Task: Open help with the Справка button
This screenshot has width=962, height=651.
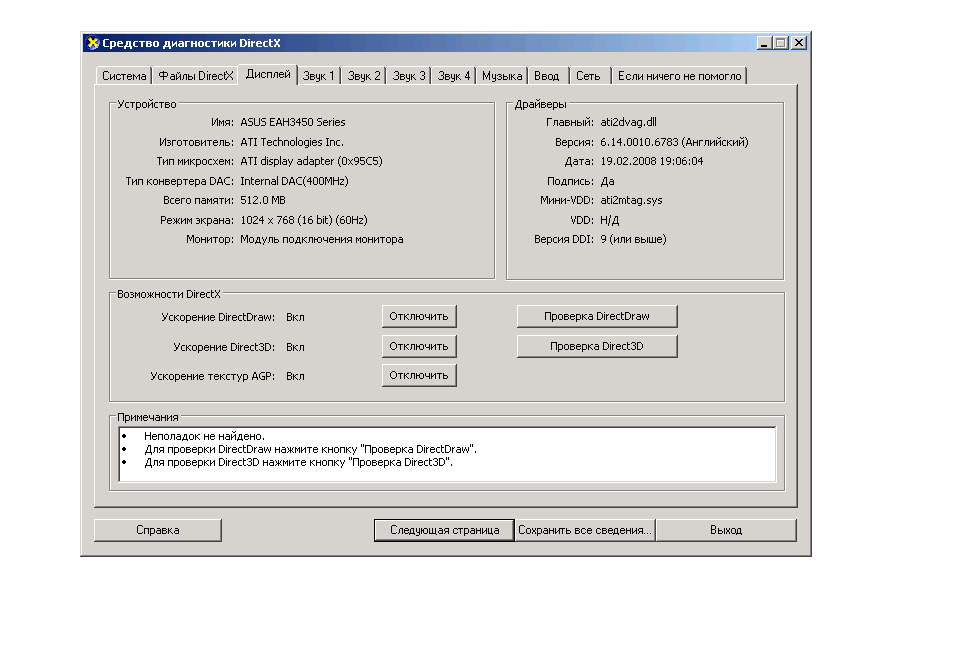Action: [x=157, y=530]
